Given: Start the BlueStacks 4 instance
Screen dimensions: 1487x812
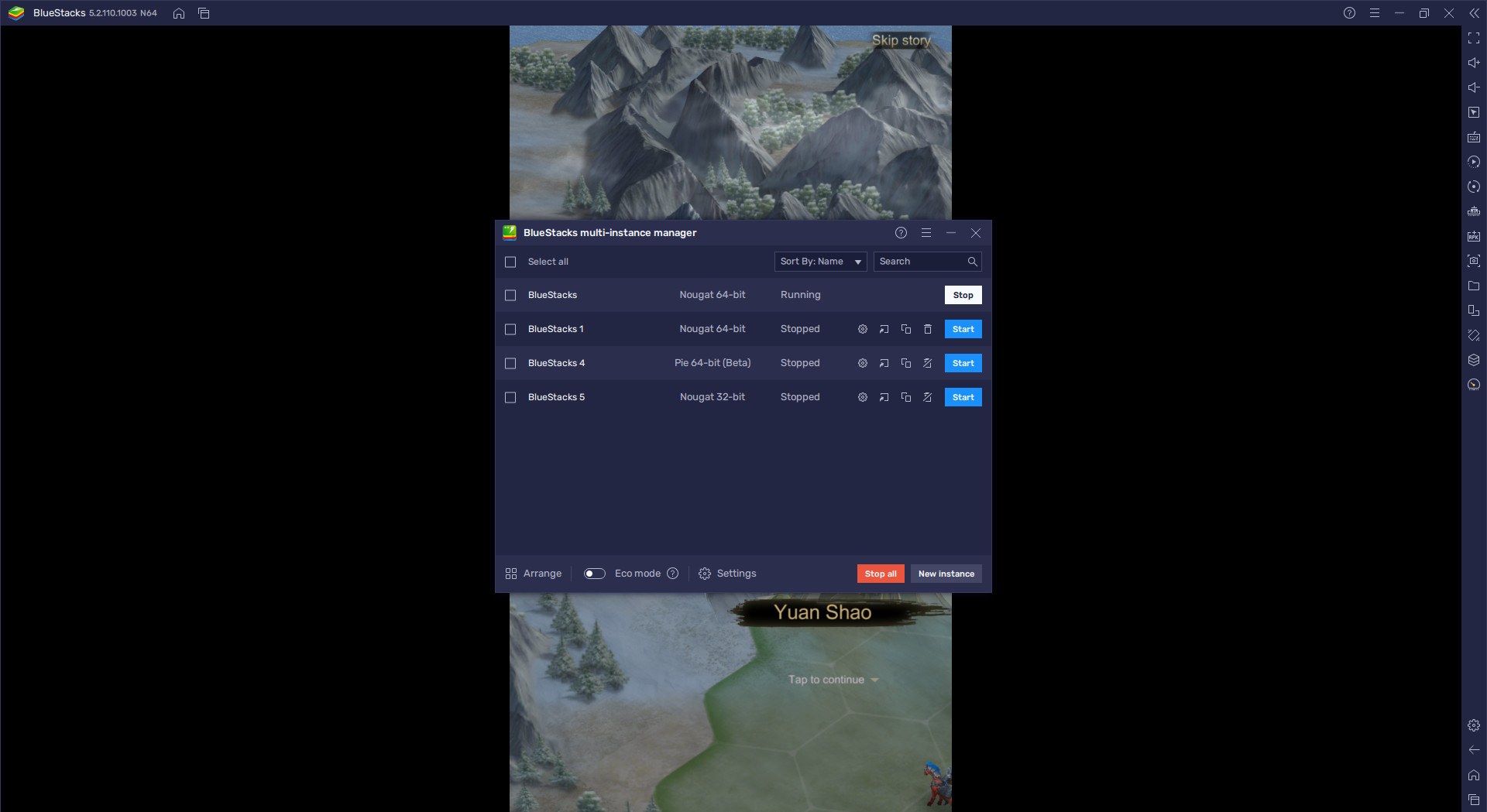Looking at the screenshot, I should tap(963, 363).
